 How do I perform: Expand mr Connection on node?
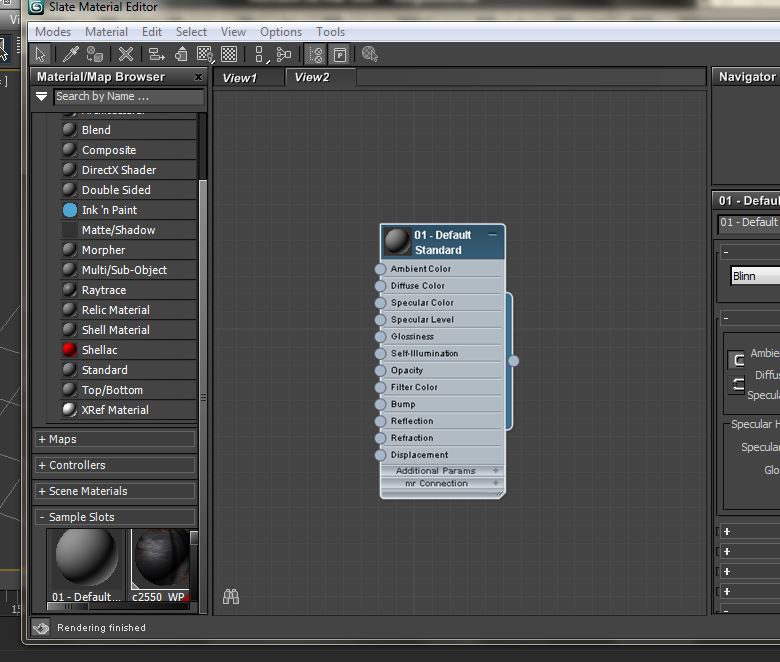pyautogui.click(x=495, y=483)
